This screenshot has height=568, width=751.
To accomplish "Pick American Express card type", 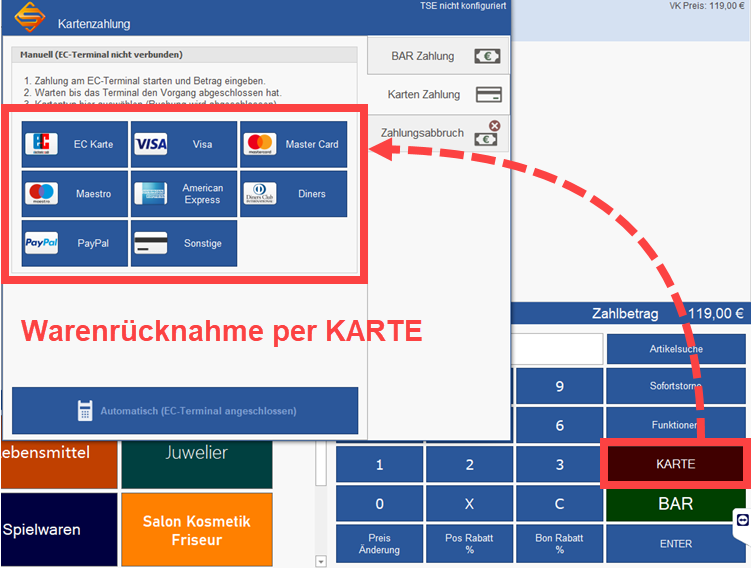I will click(x=184, y=193).
